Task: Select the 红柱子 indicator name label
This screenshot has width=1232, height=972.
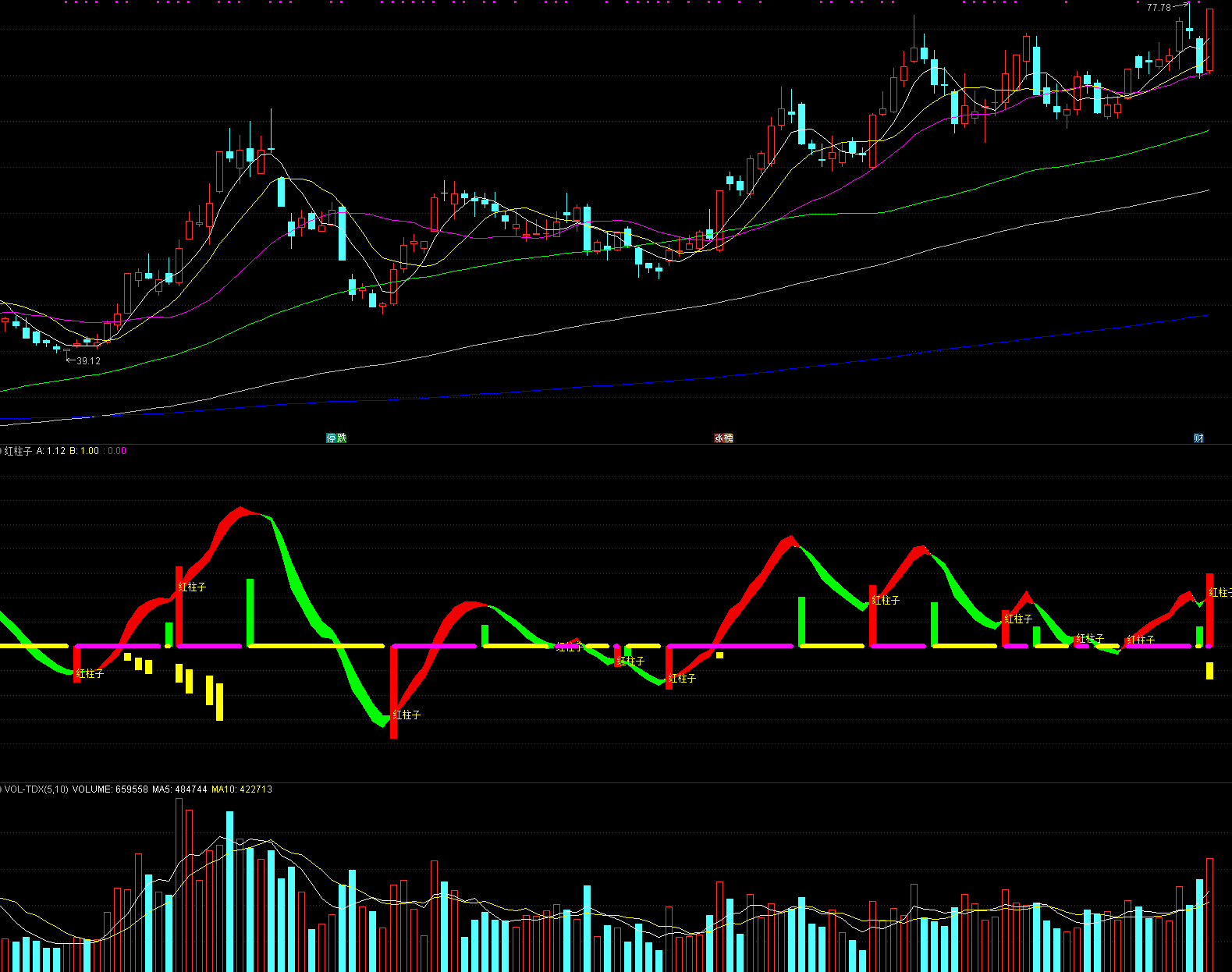Action: [x=18, y=451]
